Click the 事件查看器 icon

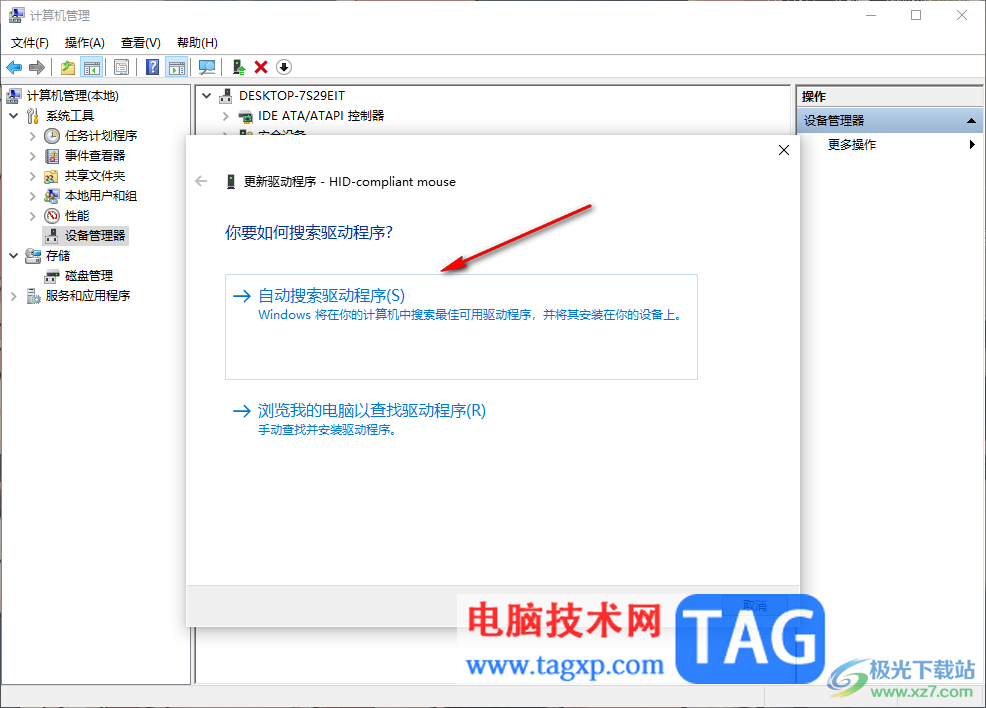point(52,156)
